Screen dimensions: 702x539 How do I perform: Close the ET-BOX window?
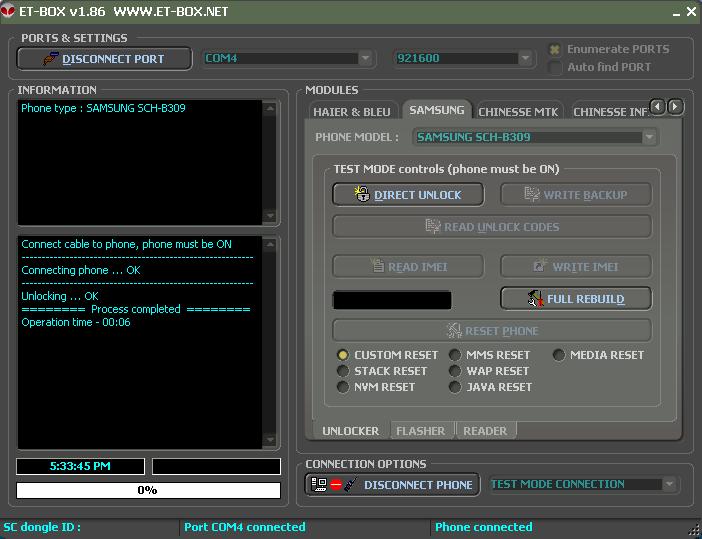point(691,11)
